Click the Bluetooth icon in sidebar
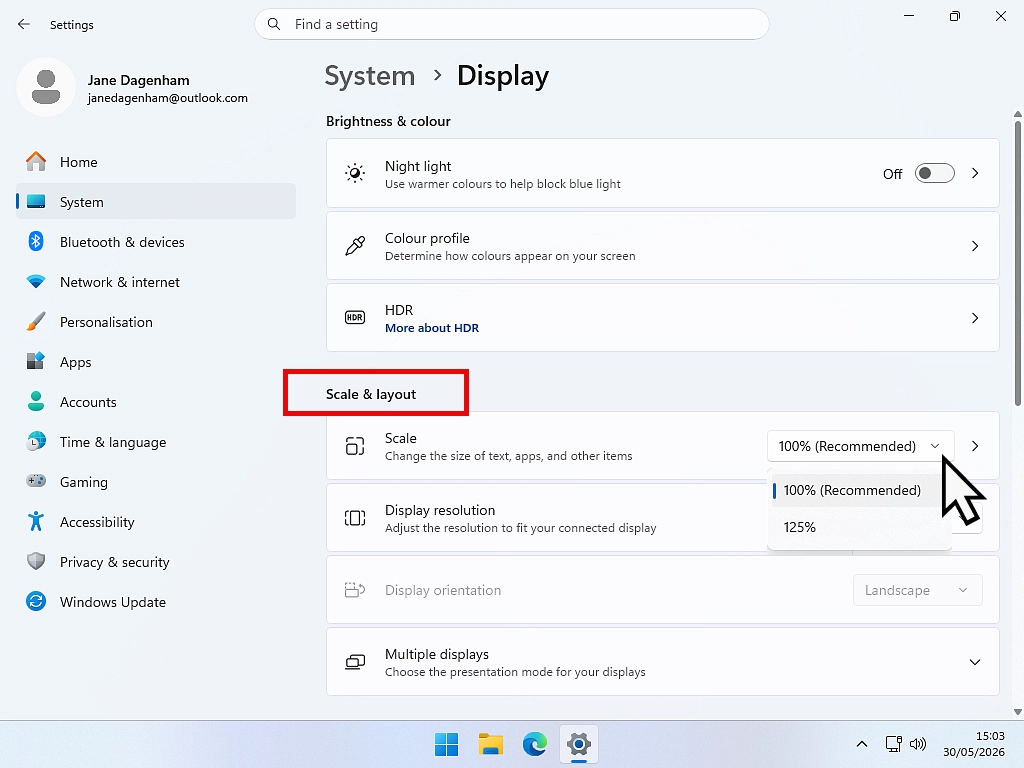This screenshot has height=768, width=1024. pos(36,242)
